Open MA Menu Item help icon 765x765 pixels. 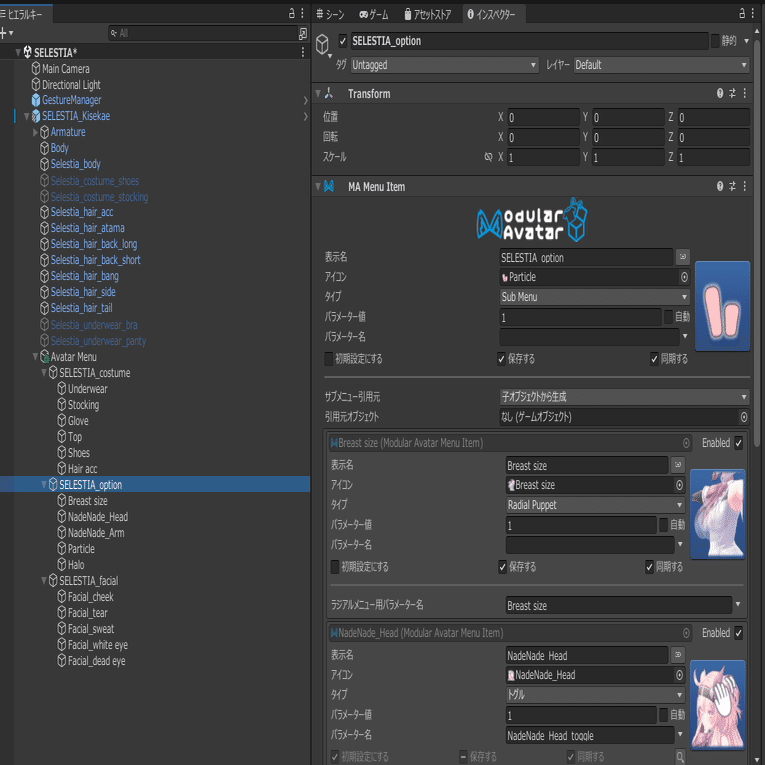point(720,186)
